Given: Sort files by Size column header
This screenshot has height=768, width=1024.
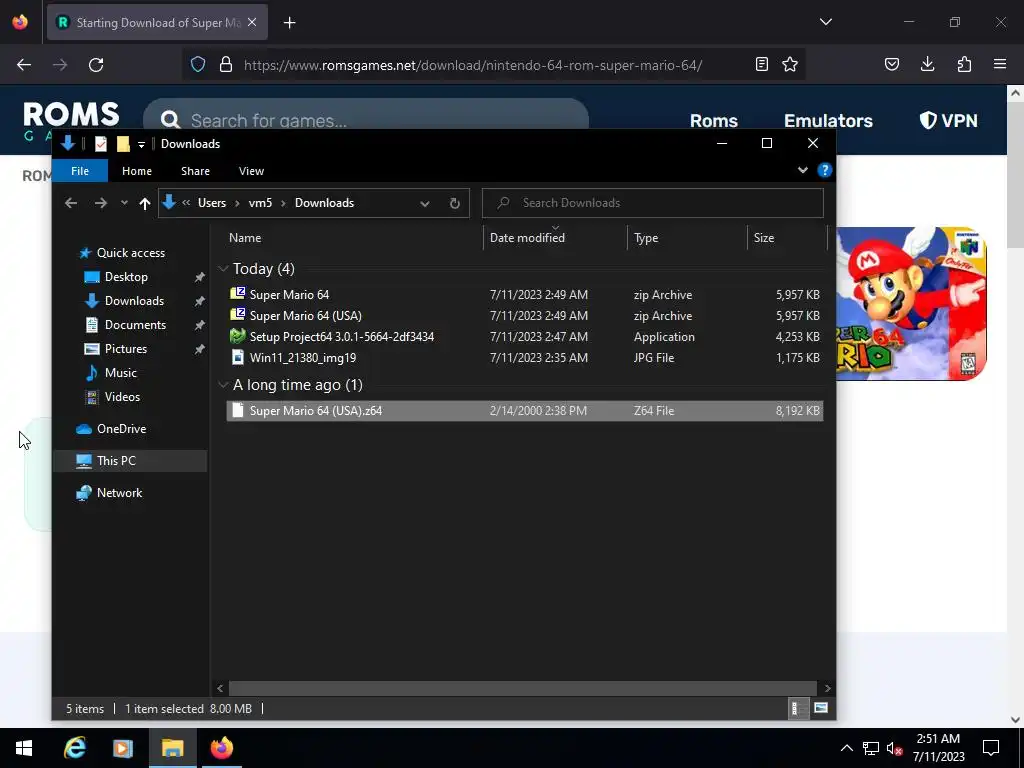Looking at the screenshot, I should coord(763,238).
